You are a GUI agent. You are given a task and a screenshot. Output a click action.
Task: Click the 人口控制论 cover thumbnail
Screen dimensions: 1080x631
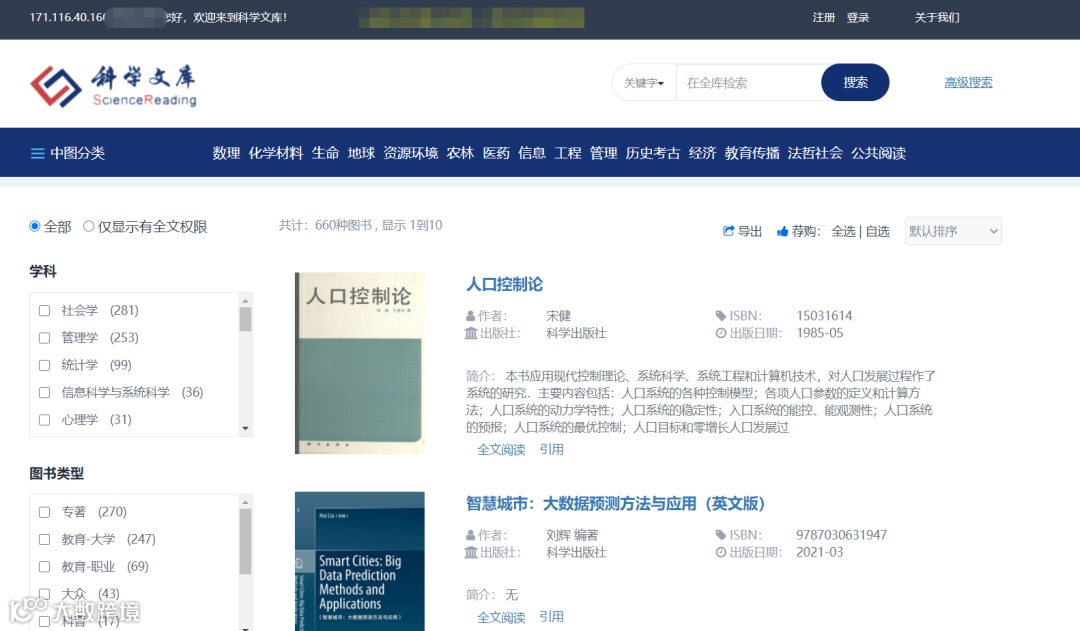coord(360,363)
